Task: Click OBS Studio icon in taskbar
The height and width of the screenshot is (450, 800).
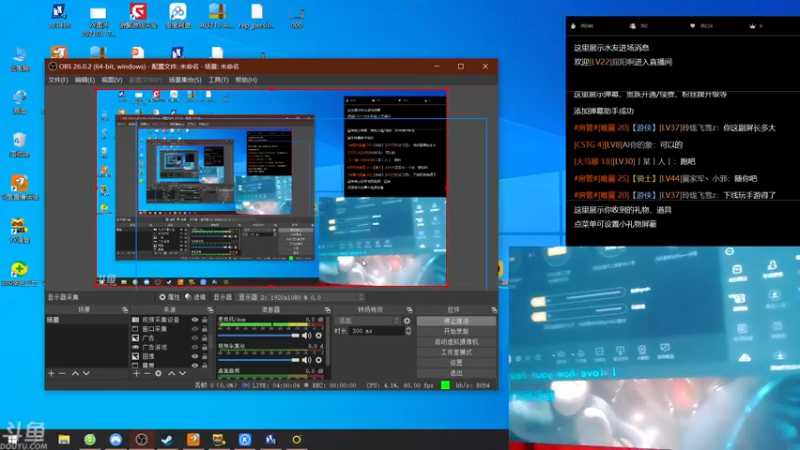Action: [141, 439]
